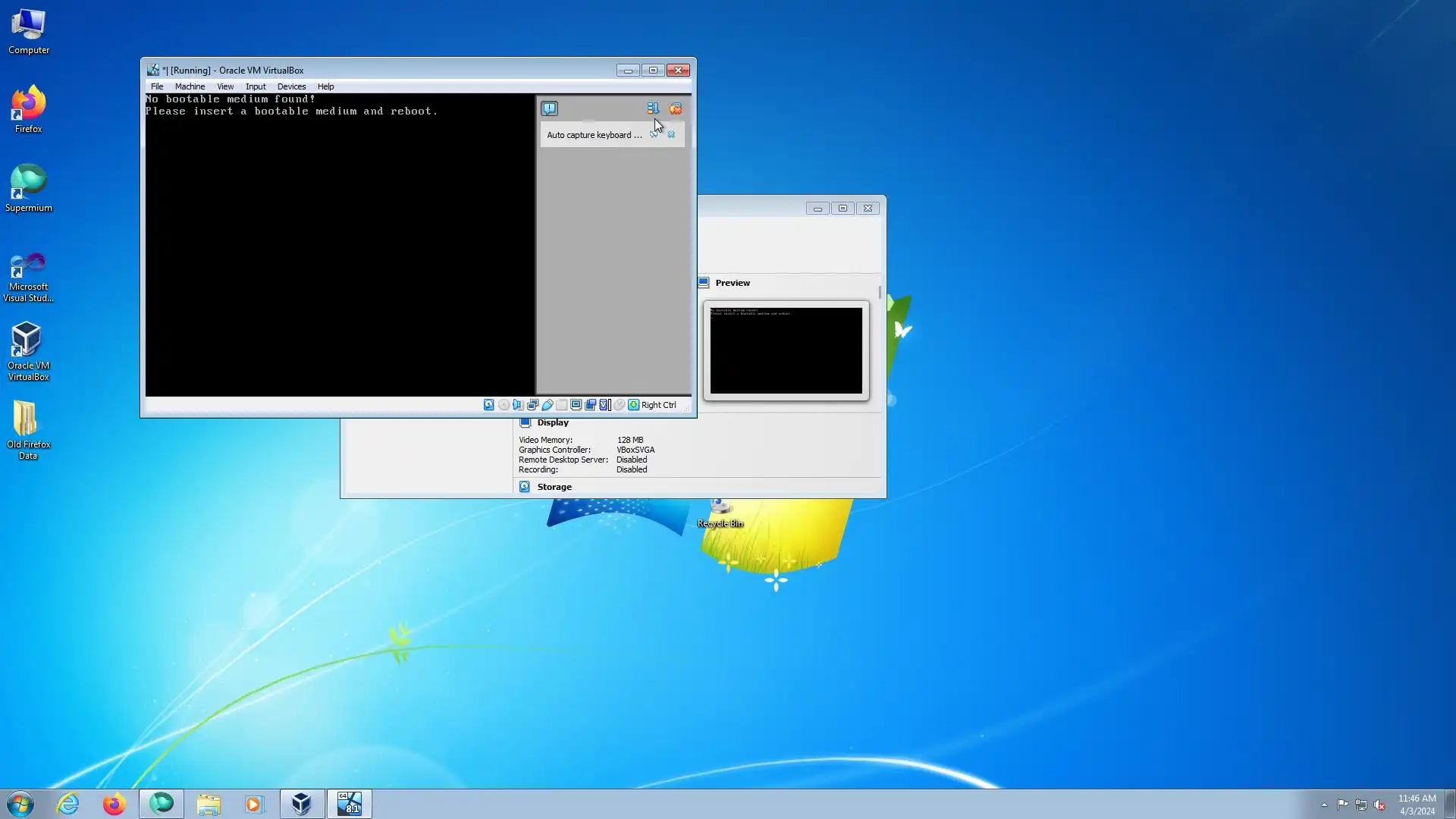Click delete all finished notifications icon
1456x819 pixels.
676,108
